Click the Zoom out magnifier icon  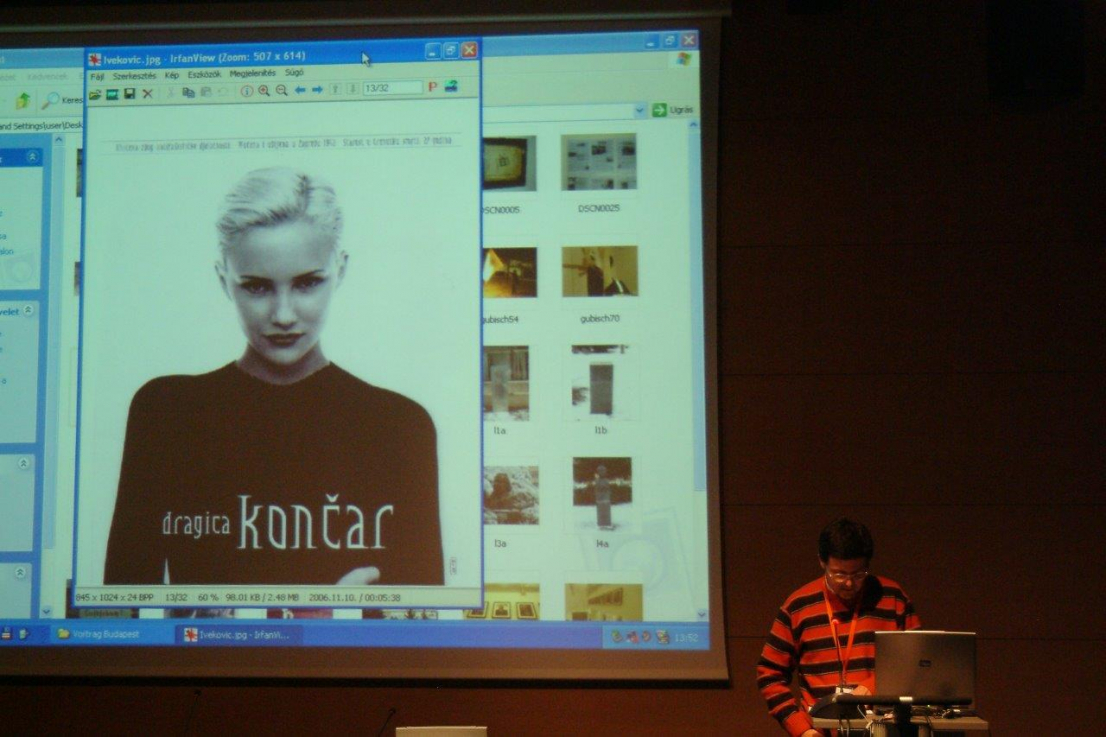pyautogui.click(x=281, y=90)
